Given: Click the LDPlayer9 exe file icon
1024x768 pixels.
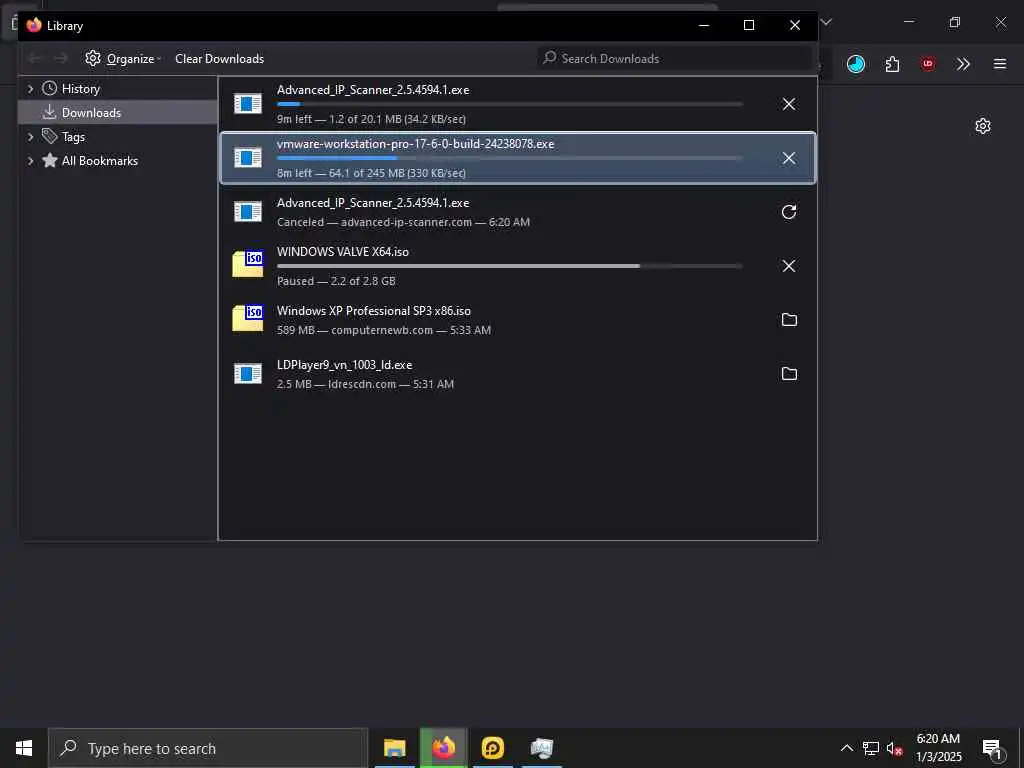Looking at the screenshot, I should tap(248, 374).
